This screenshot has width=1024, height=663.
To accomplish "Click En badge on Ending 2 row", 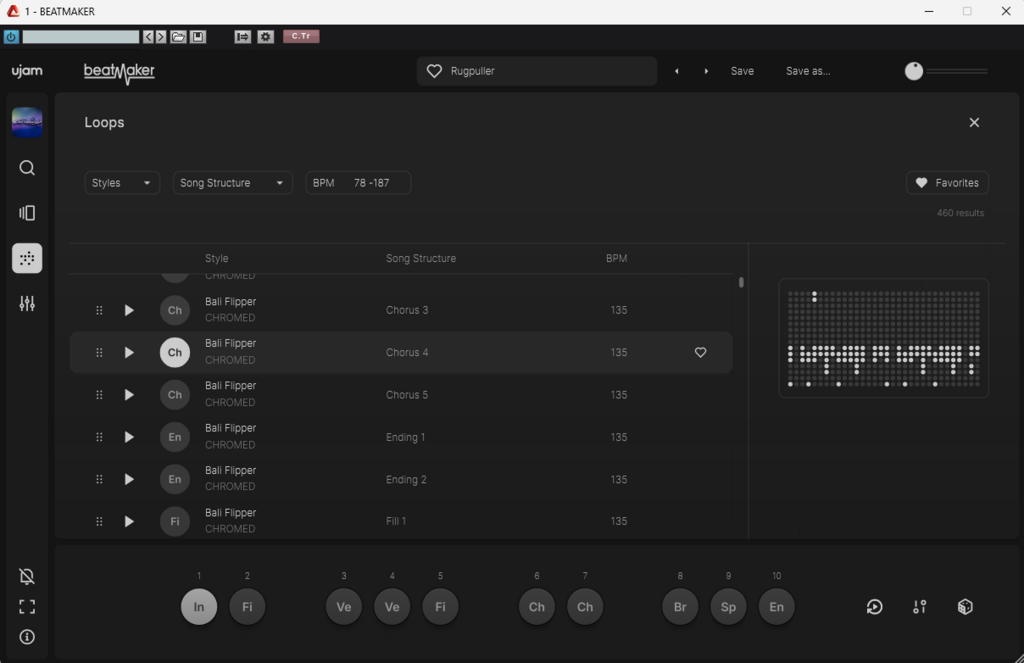I will (175, 479).
